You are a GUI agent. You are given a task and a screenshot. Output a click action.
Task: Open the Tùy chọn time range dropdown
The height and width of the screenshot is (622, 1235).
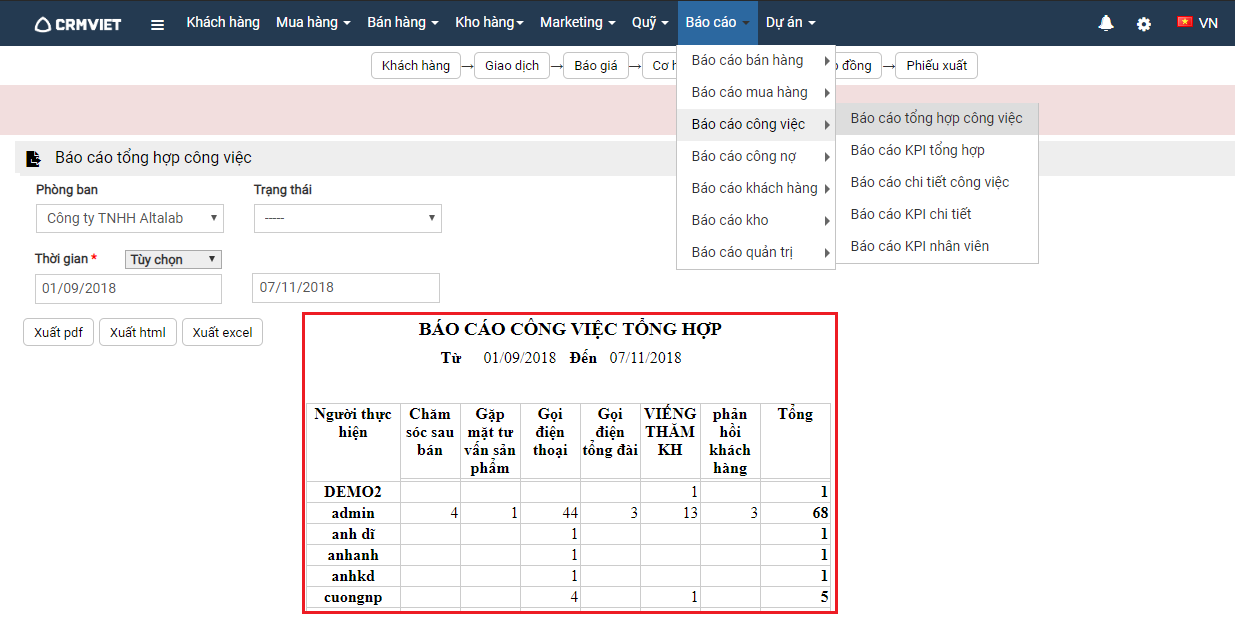click(x=173, y=260)
